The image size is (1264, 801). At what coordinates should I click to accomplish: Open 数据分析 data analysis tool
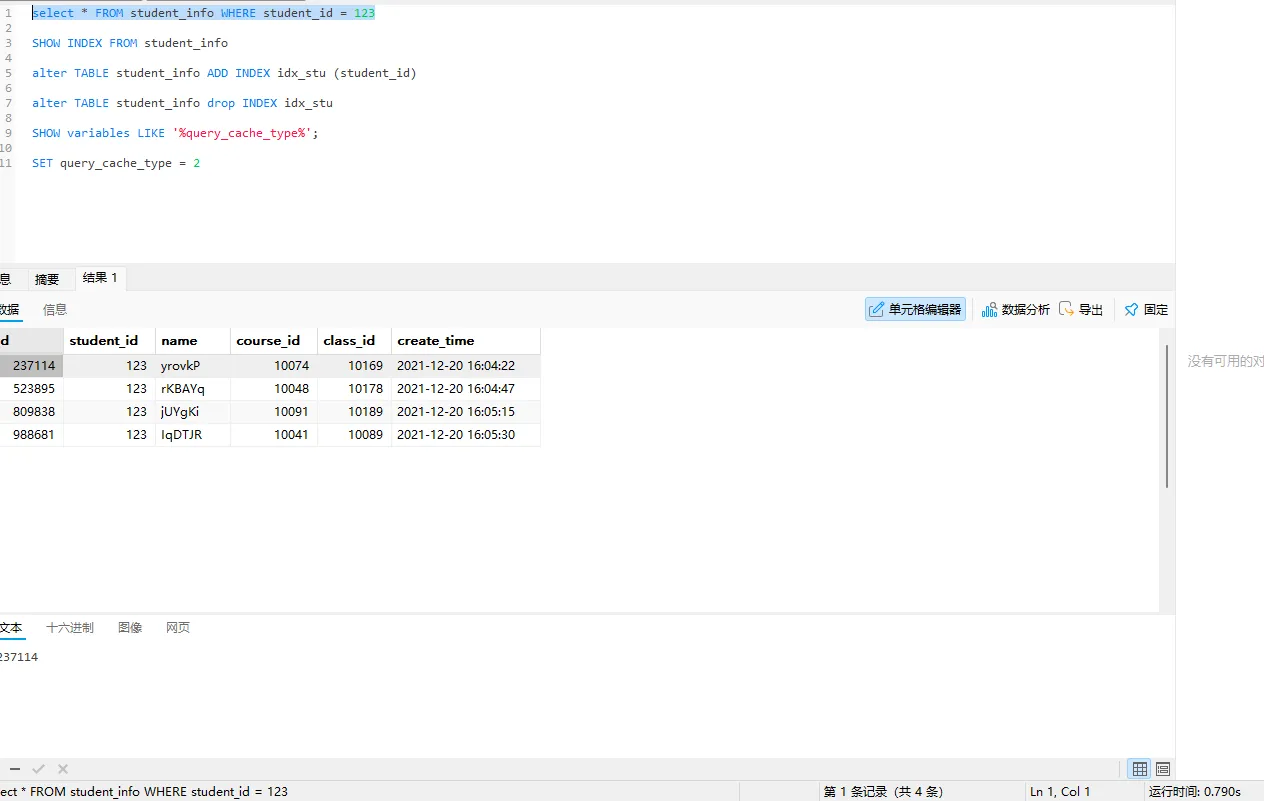pyautogui.click(x=1016, y=310)
